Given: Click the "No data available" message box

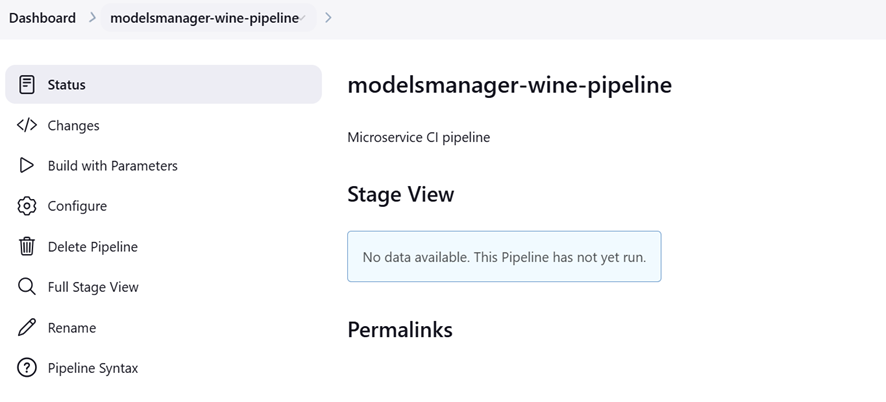Looking at the screenshot, I should [x=504, y=257].
